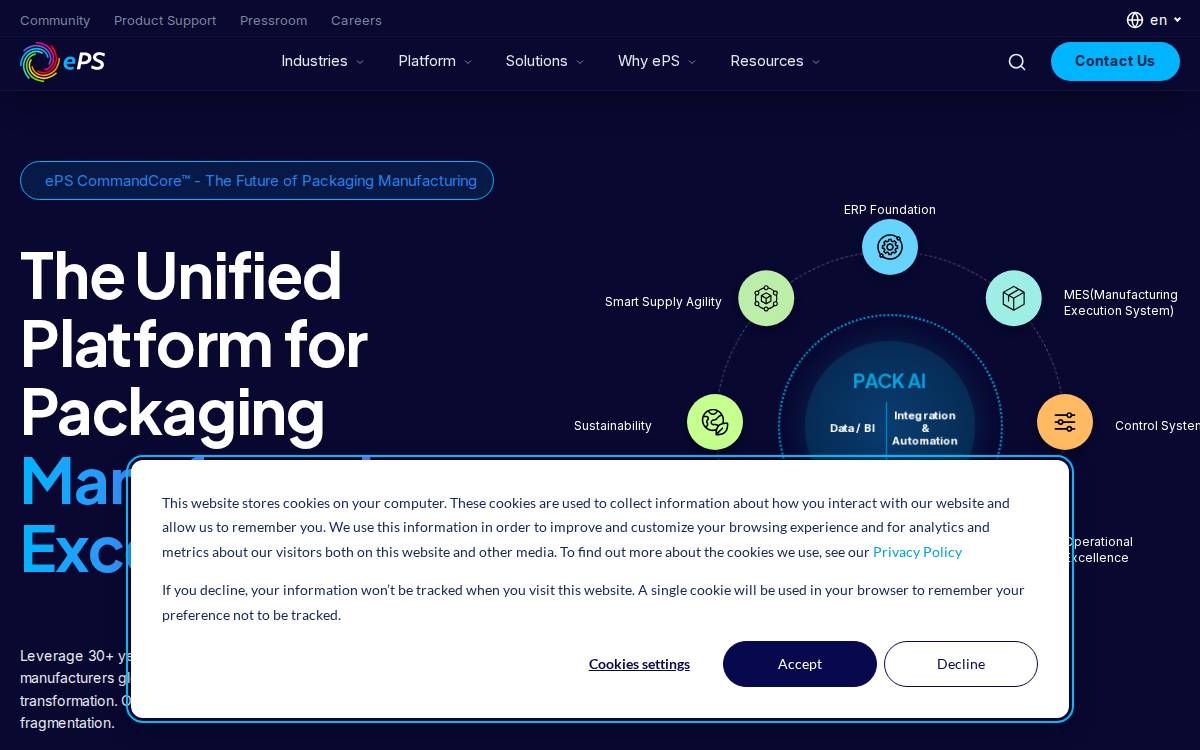Select the ERP Foundation circle icon

(x=890, y=247)
